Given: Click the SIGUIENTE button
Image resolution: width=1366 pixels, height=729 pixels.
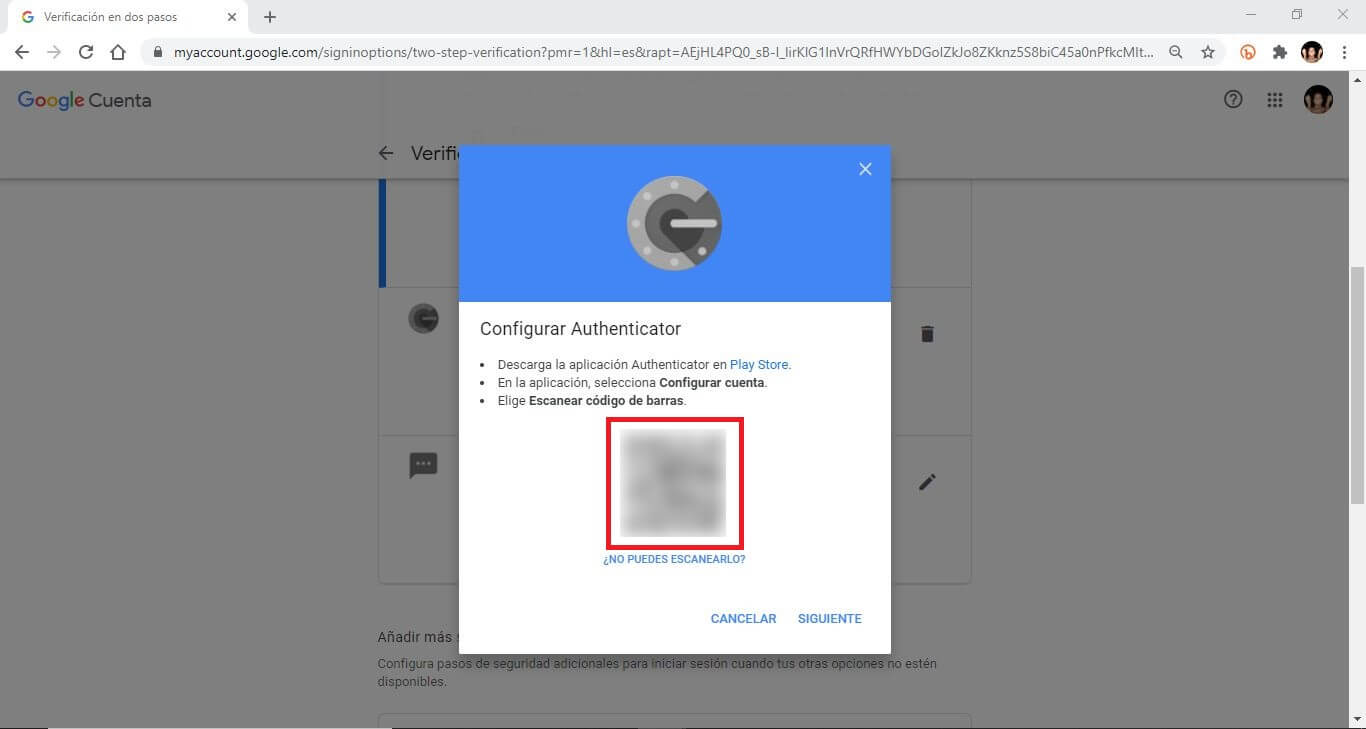Looking at the screenshot, I should point(829,619).
